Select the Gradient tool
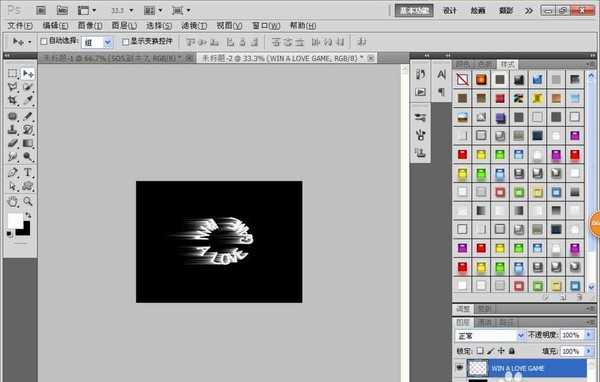Image resolution: width=600 pixels, height=382 pixels. point(28,143)
